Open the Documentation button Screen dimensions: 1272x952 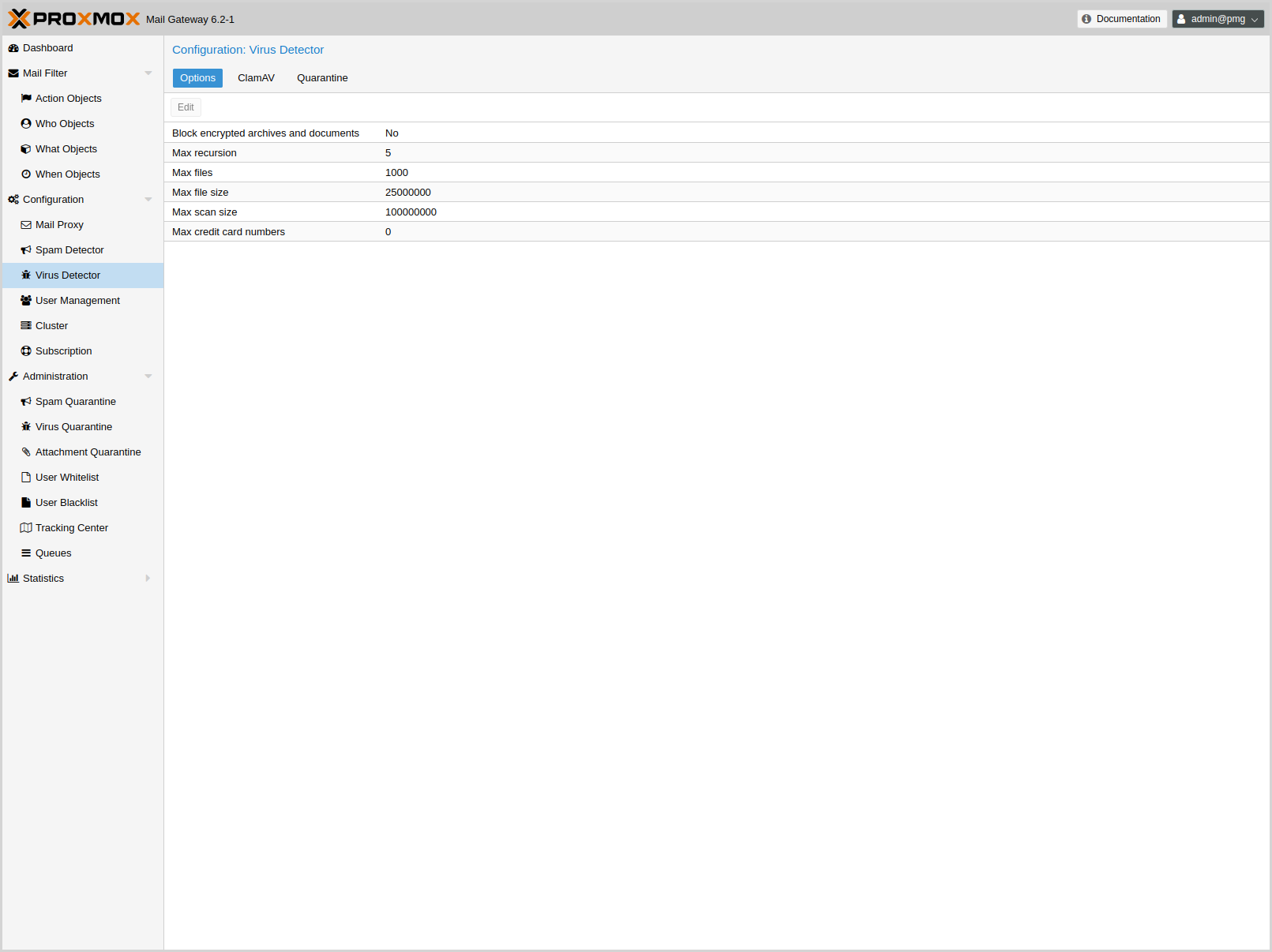coord(1121,19)
